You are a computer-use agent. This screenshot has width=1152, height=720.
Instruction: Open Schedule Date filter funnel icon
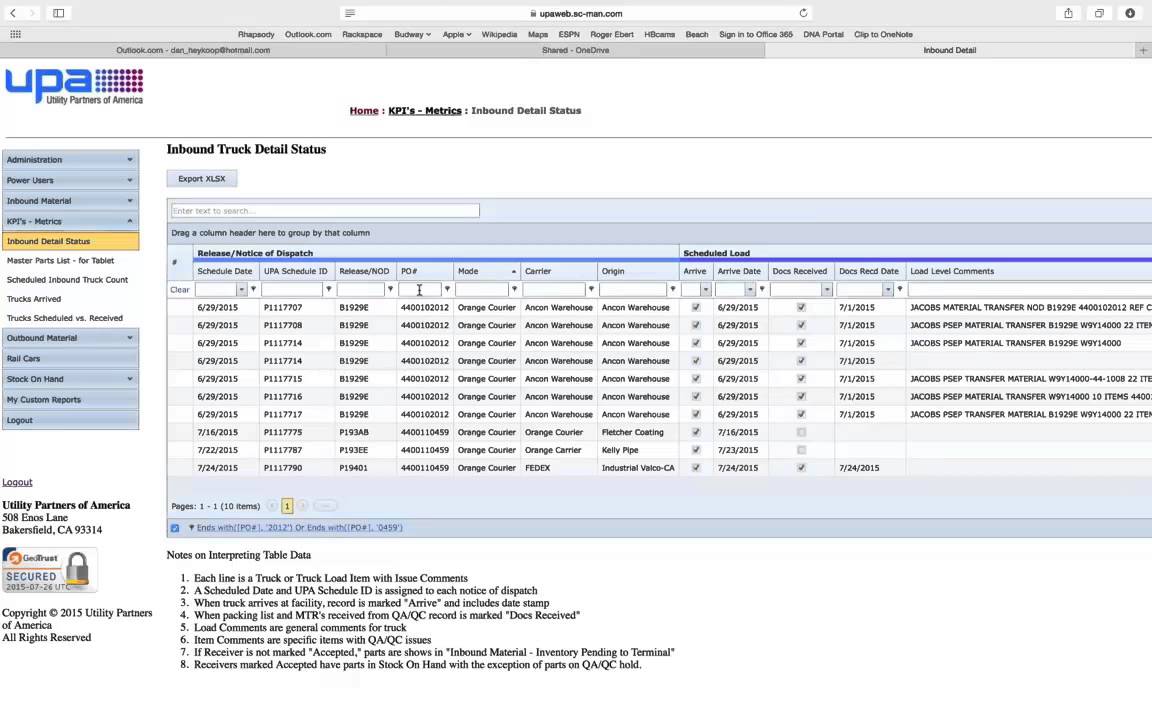point(253,289)
